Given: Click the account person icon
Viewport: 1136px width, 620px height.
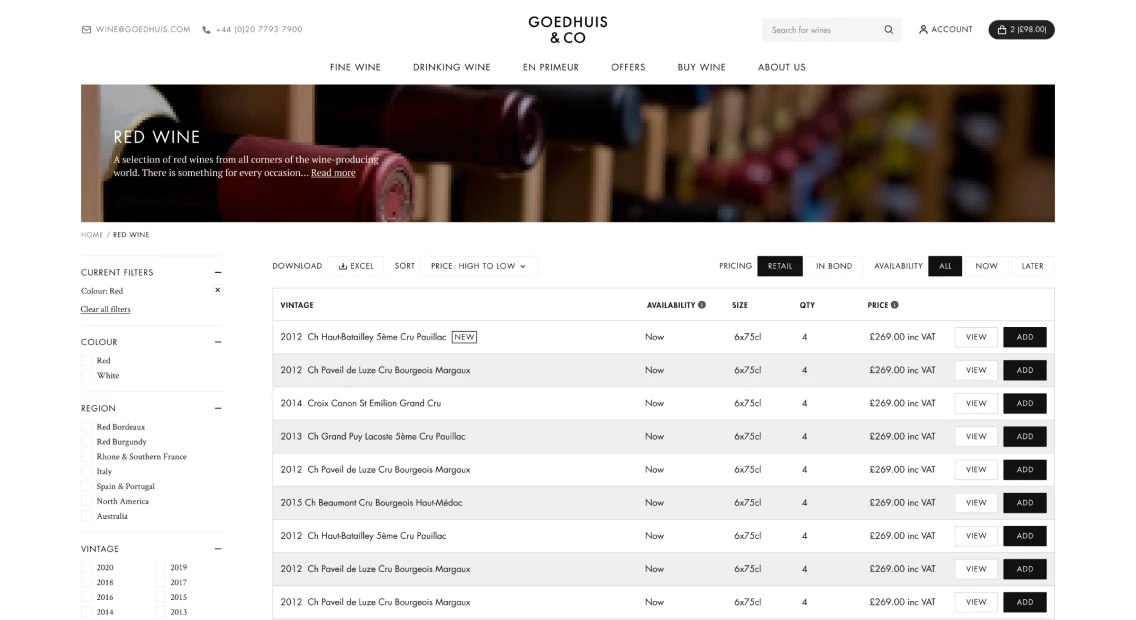Looking at the screenshot, I should tap(923, 30).
